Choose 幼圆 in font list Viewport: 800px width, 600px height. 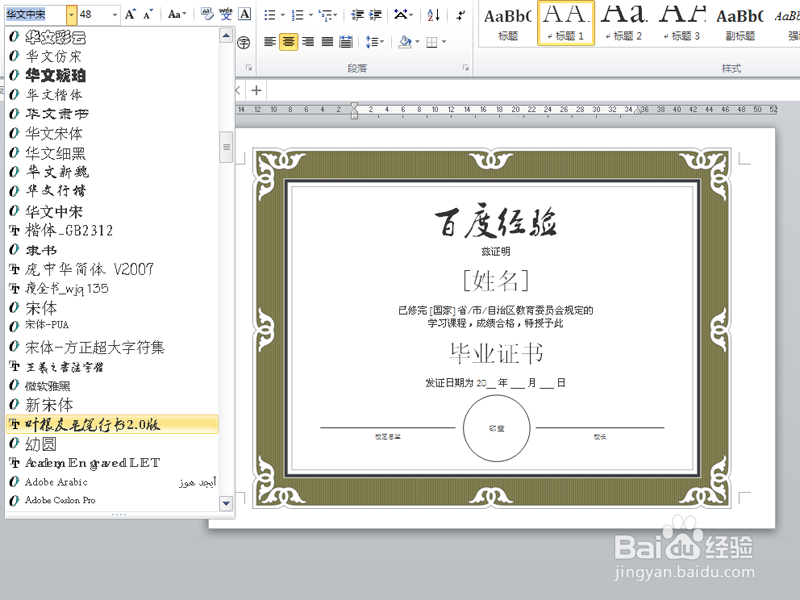112,444
